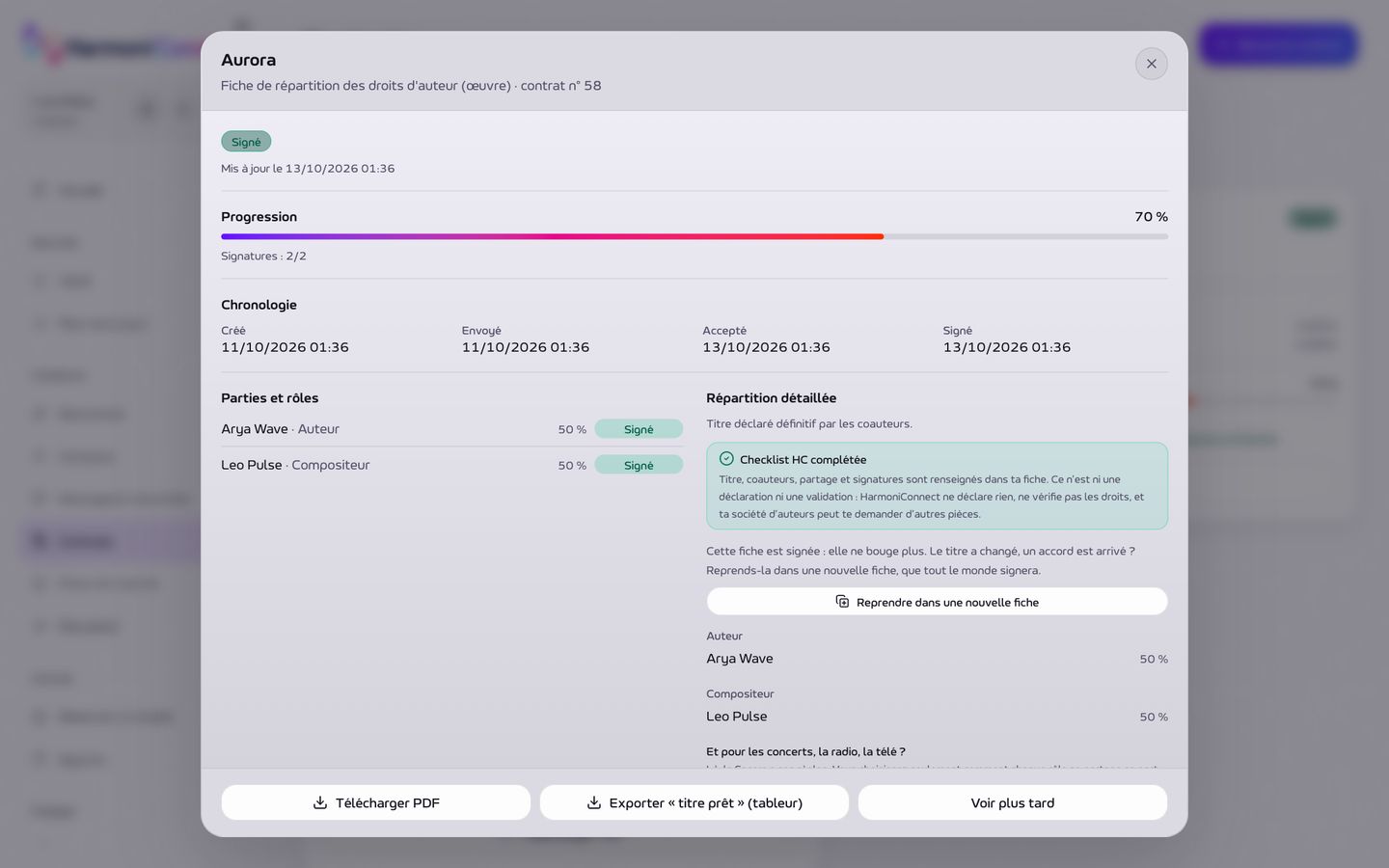1389x868 pixels.
Task: Choose Voir plus tard
Action: [1013, 802]
